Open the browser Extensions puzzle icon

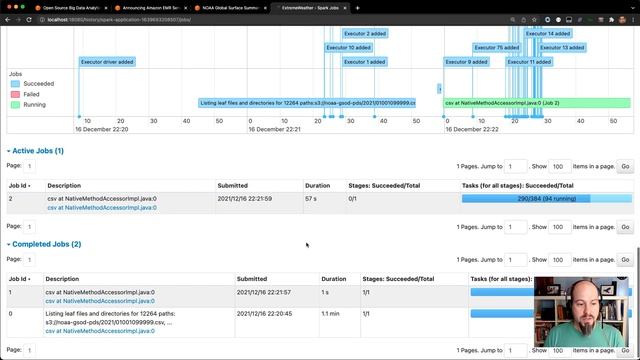click(x=611, y=20)
